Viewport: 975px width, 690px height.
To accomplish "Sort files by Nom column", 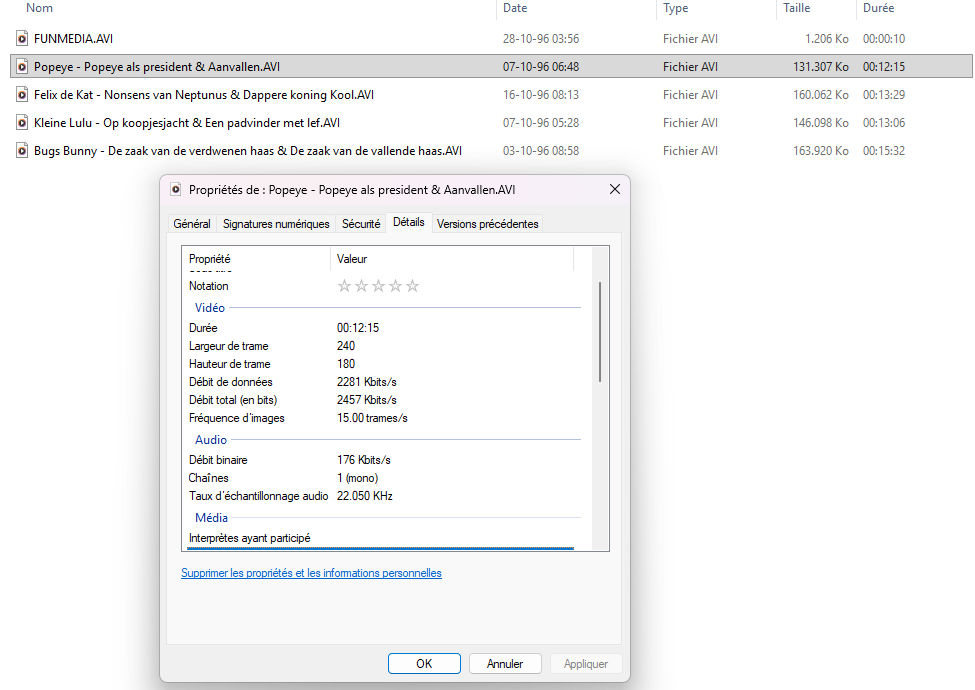I will click(39, 8).
